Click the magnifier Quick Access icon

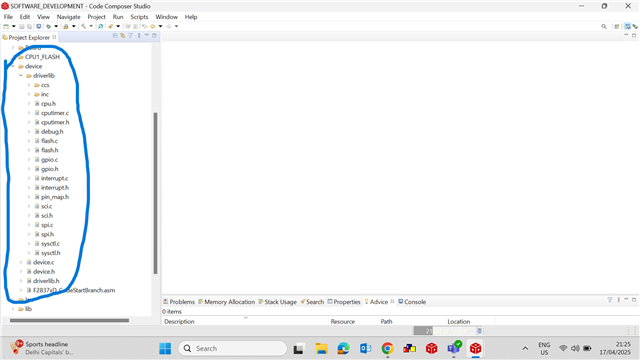[x=604, y=26]
